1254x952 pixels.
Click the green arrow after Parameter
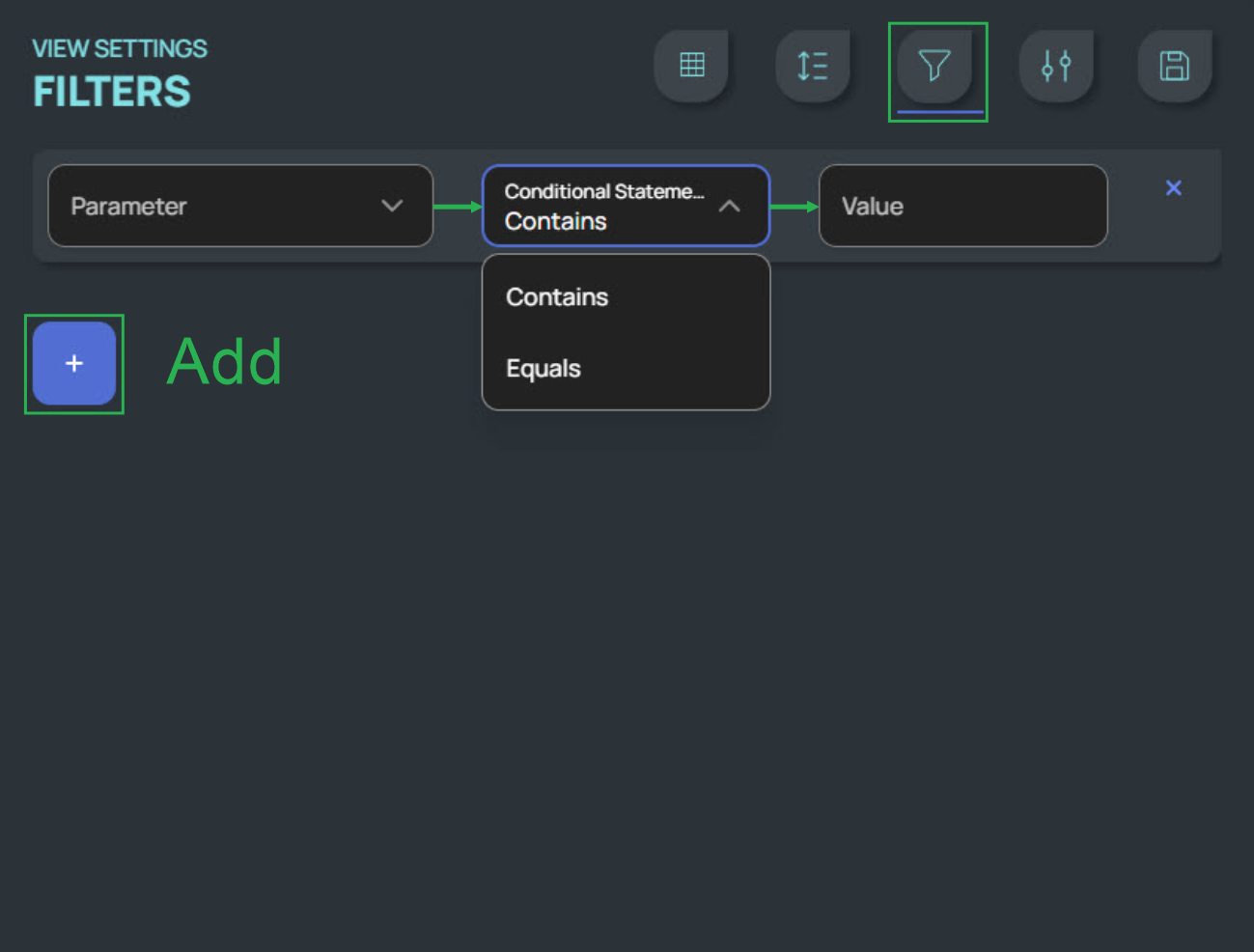click(457, 207)
